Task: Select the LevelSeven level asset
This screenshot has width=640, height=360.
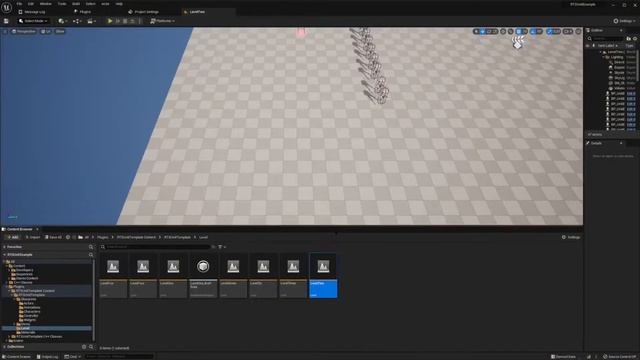Action: [x=233, y=276]
